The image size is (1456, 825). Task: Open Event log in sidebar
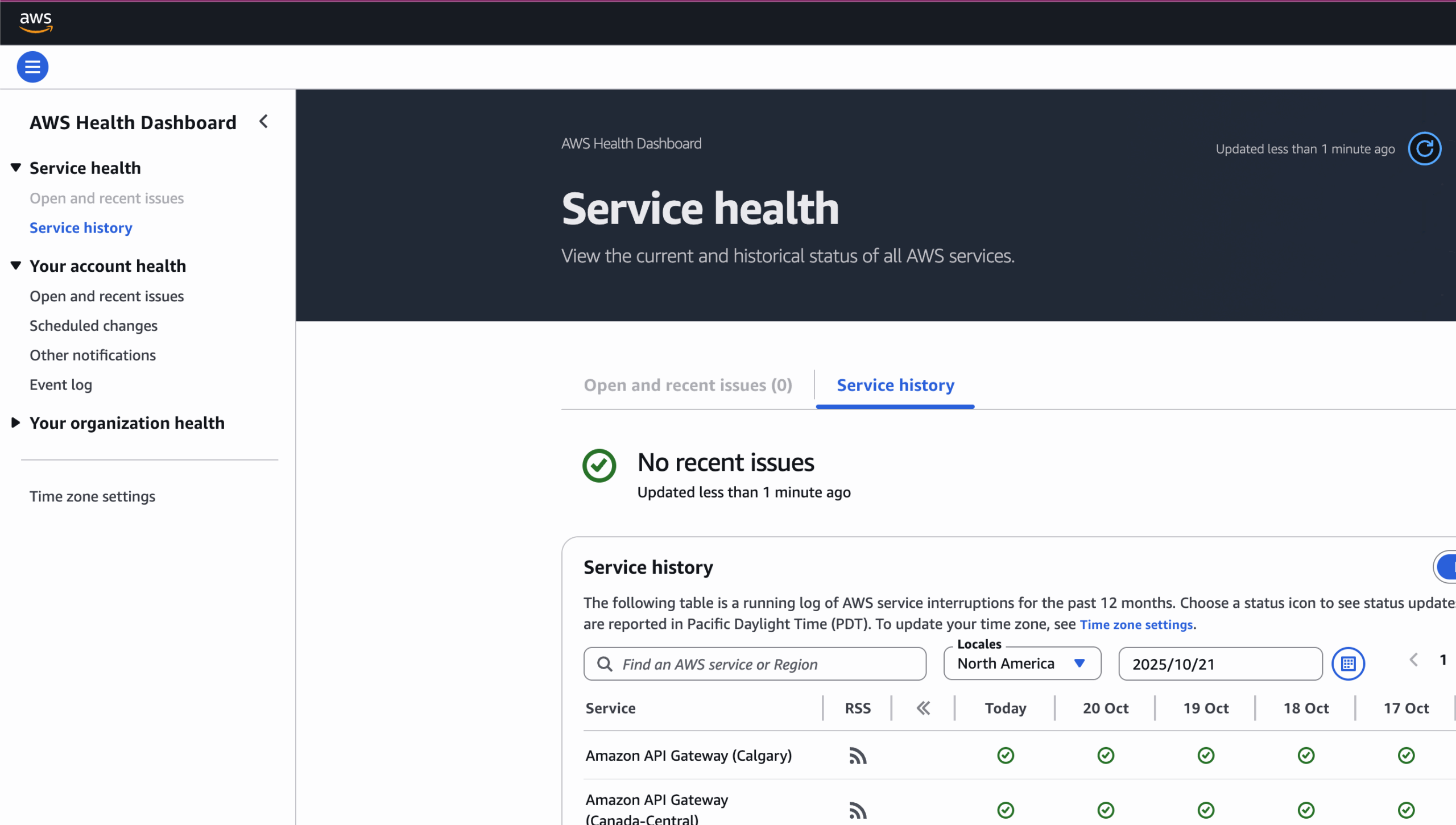click(61, 384)
